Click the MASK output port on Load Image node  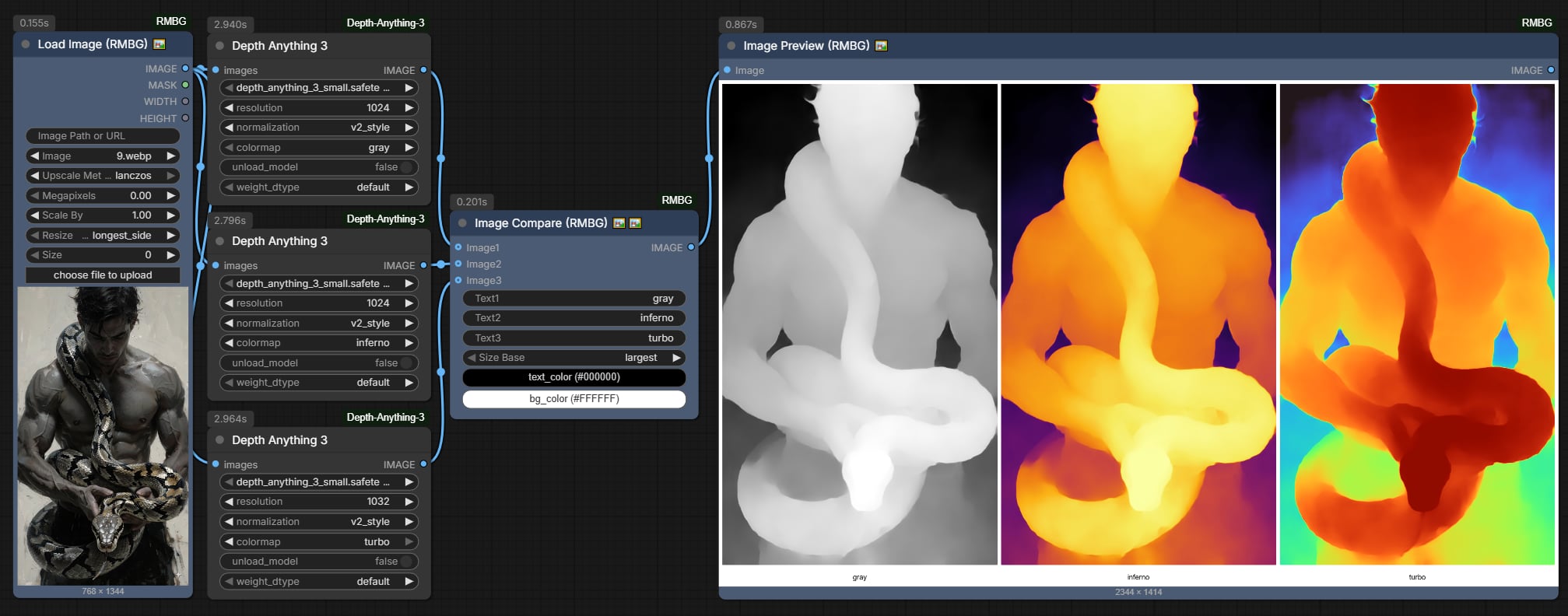[x=185, y=85]
